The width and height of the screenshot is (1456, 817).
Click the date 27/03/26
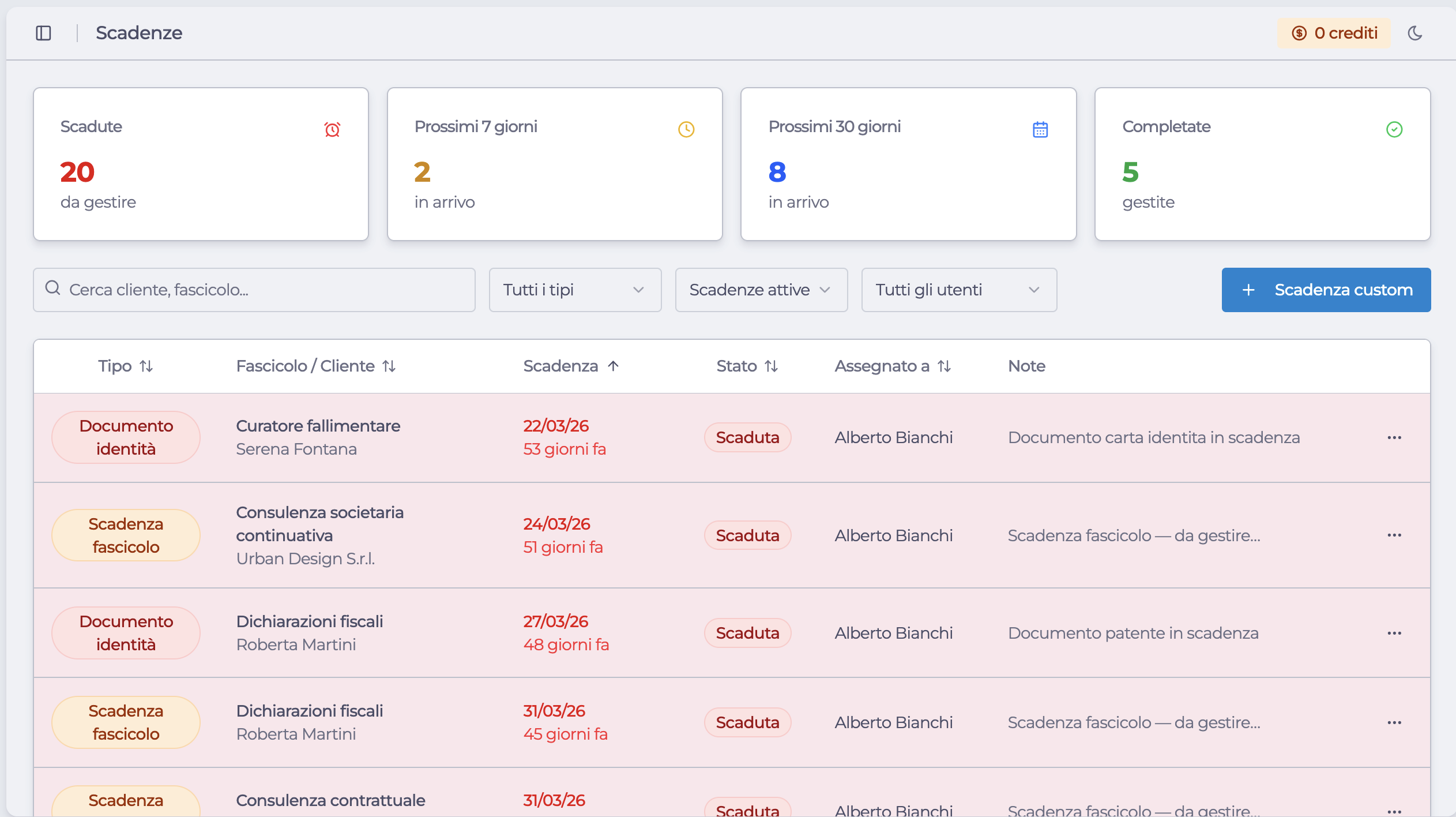point(556,621)
